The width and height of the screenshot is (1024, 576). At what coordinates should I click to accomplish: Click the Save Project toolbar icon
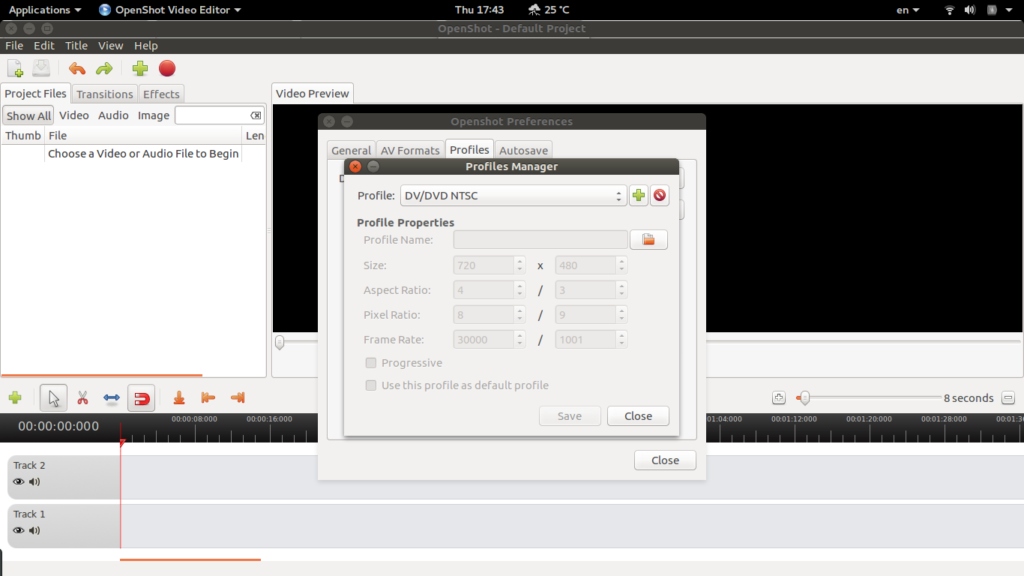41,69
